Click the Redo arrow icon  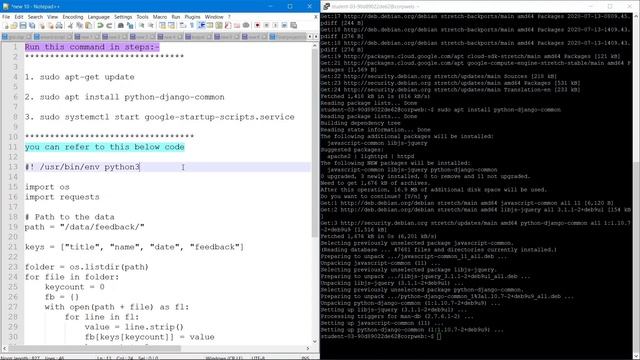tap(109, 26)
